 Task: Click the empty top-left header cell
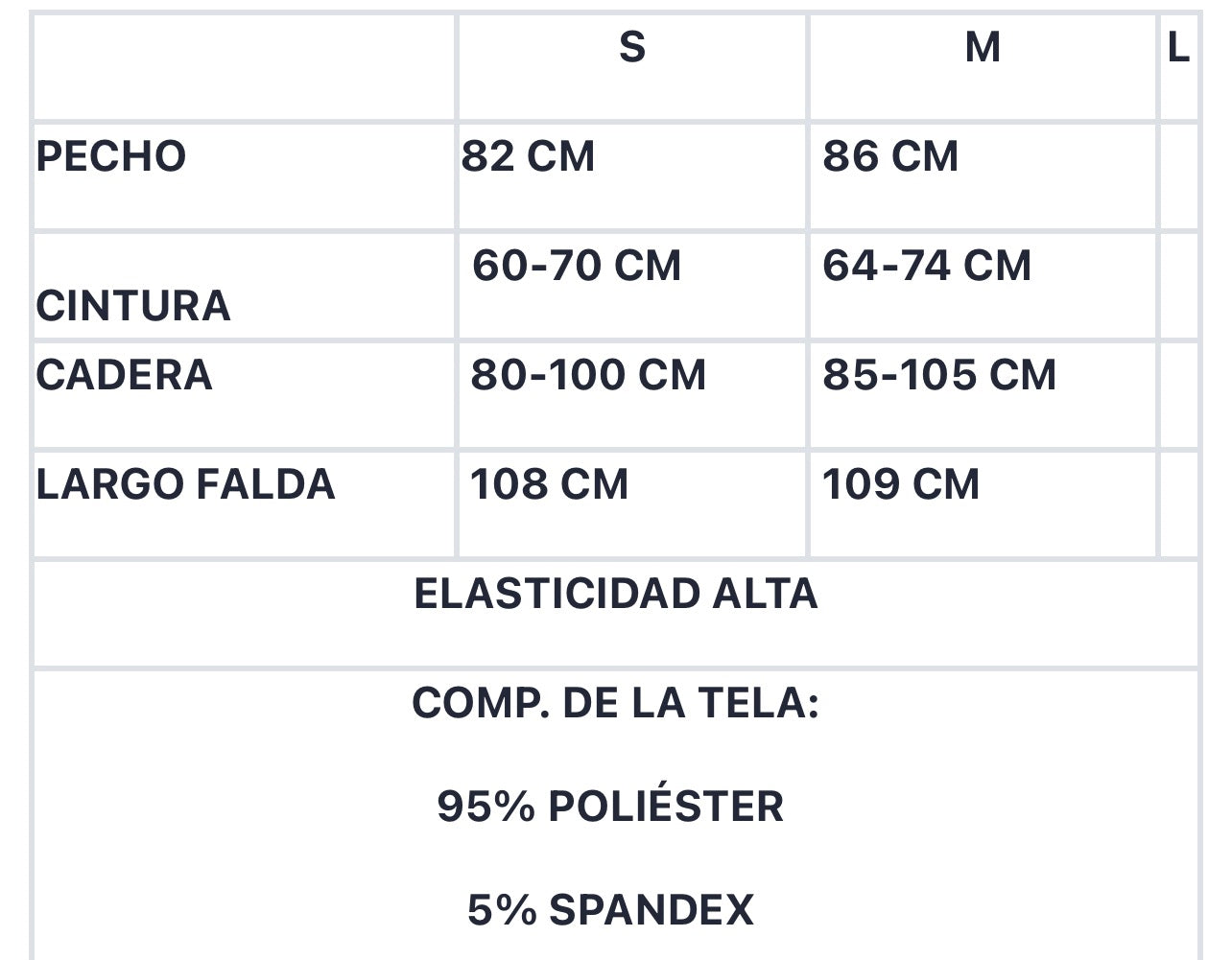245,67
